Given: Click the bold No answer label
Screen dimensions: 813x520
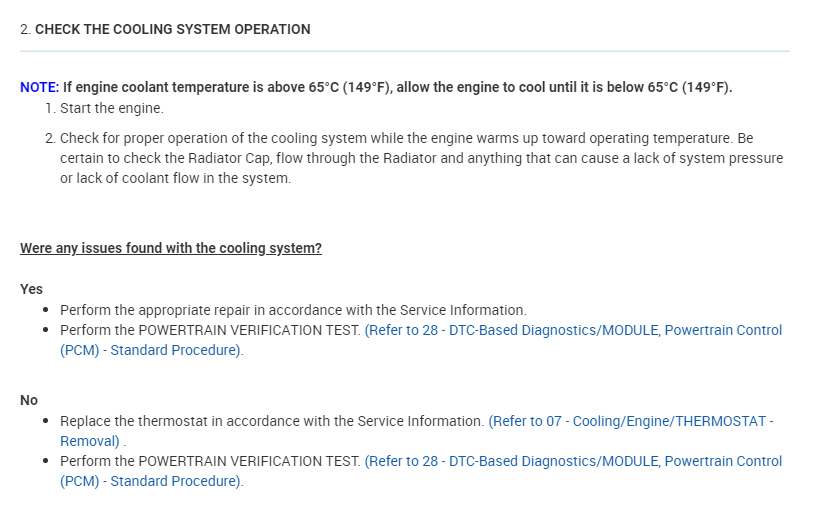Looking at the screenshot, I should 29,400.
